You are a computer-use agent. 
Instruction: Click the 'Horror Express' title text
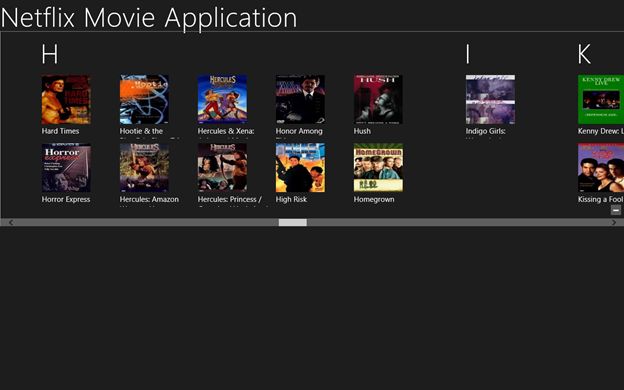pos(66,199)
